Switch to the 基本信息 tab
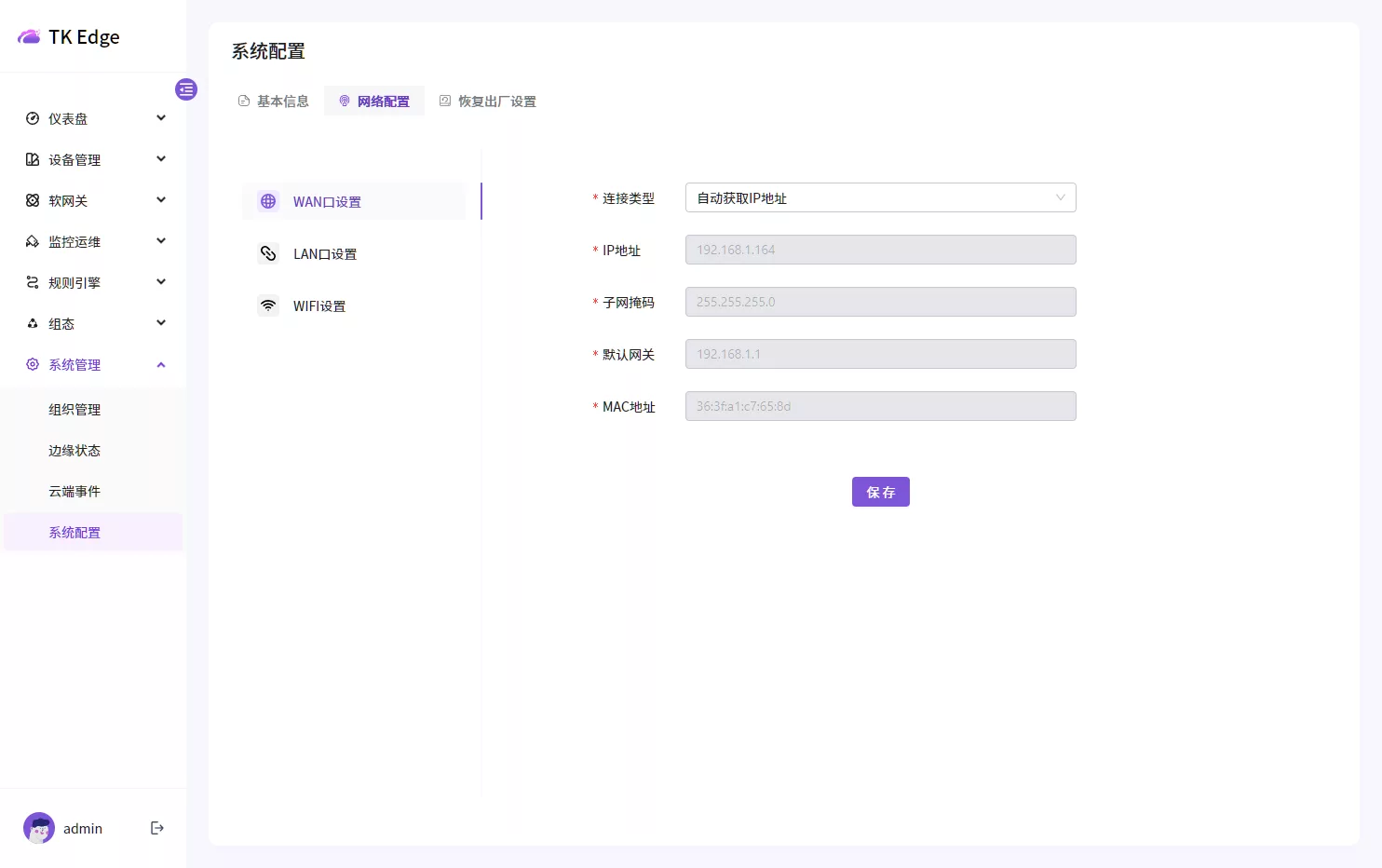 (x=274, y=101)
